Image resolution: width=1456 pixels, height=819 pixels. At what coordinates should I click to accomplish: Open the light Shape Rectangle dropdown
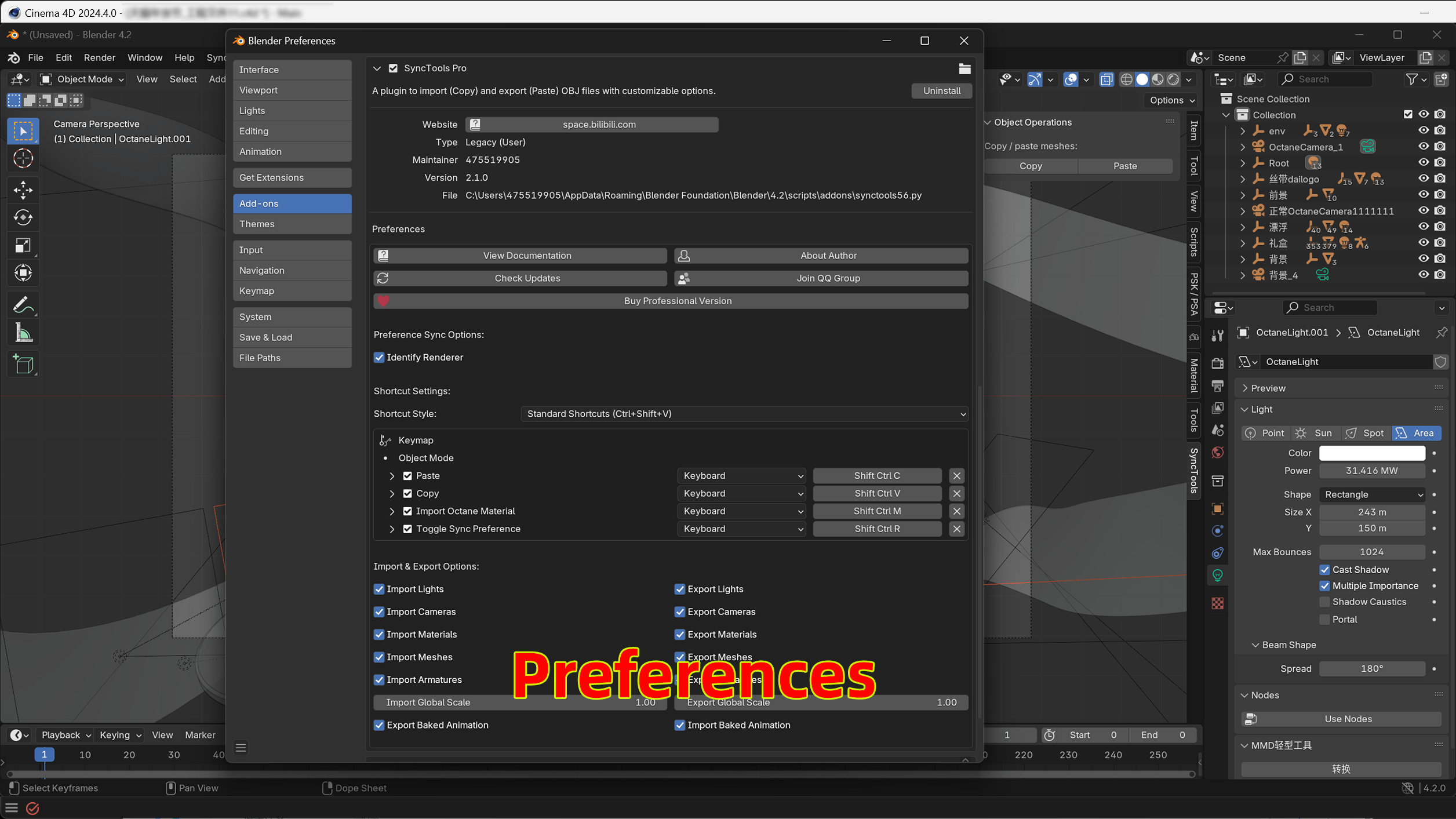[1372, 495]
